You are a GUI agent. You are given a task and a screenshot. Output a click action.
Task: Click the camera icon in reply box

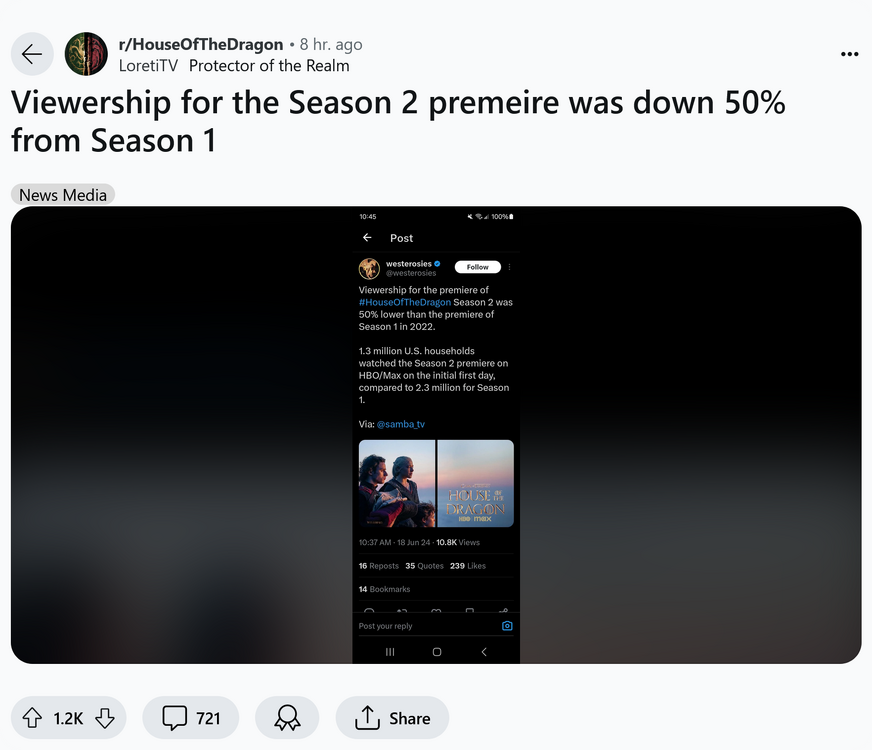tap(507, 626)
